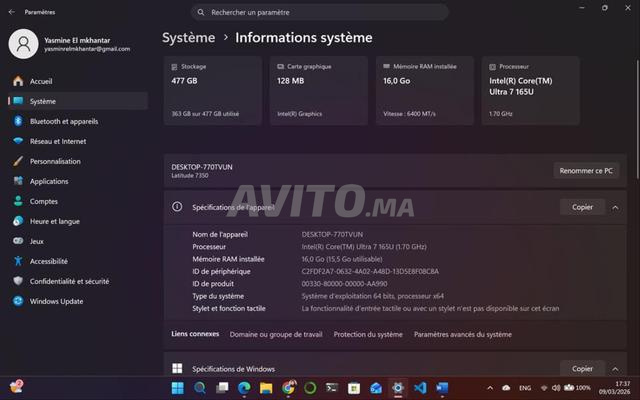Copy the device specifications with Copier

582,207
